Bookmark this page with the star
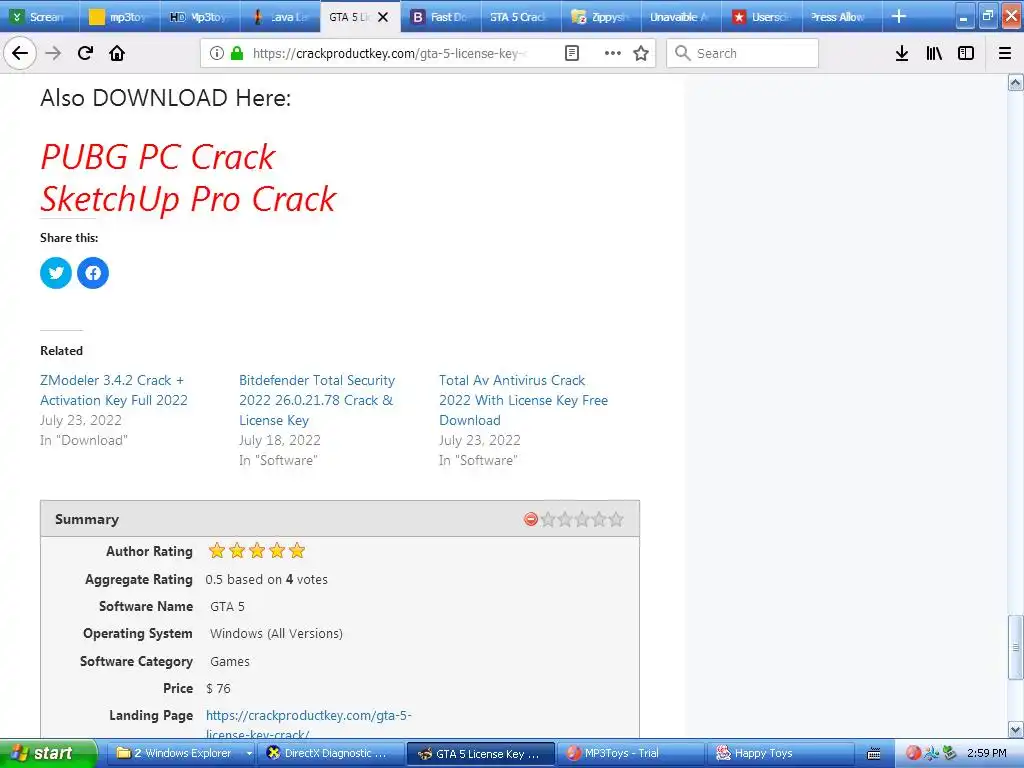The width and height of the screenshot is (1024, 768). [641, 53]
